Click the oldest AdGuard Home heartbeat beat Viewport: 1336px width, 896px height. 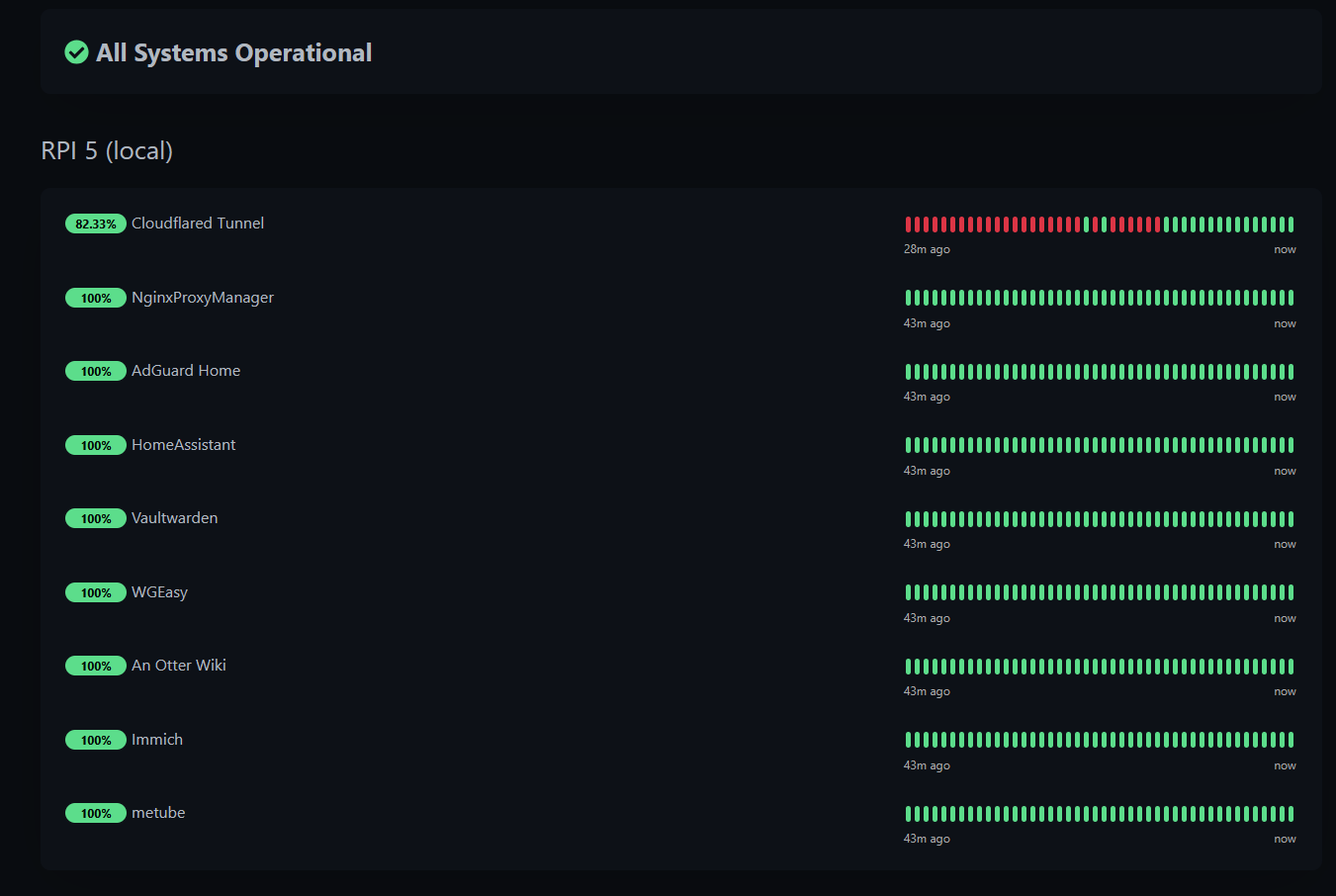click(x=909, y=372)
